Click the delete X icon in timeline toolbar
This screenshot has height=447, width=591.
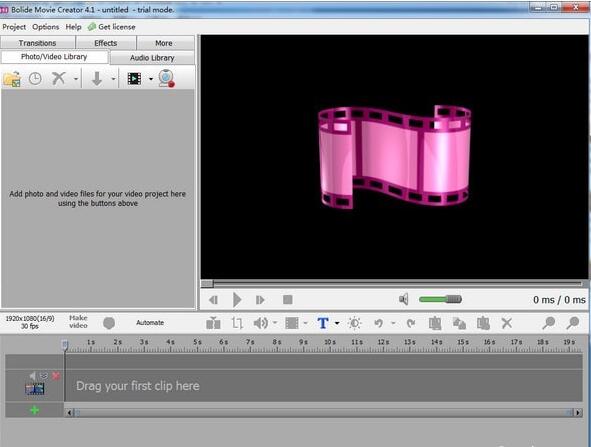(507, 323)
